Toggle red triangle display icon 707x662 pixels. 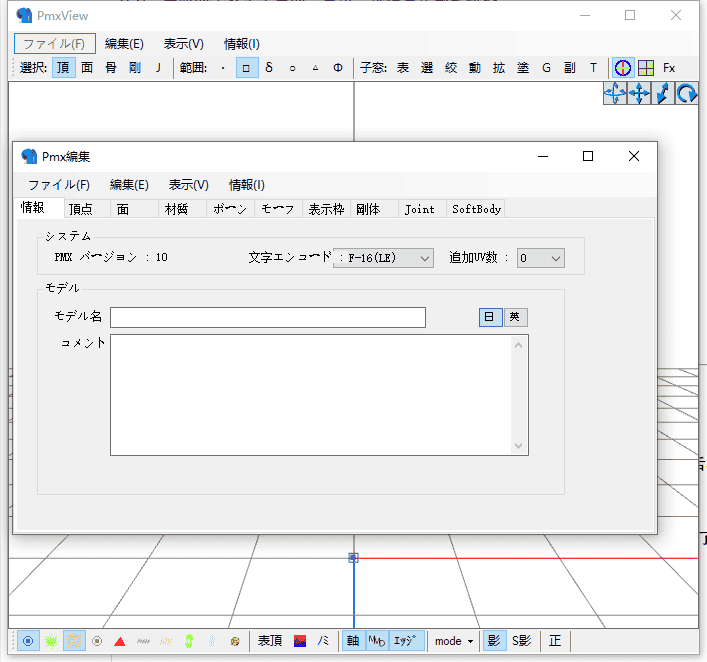point(119,641)
